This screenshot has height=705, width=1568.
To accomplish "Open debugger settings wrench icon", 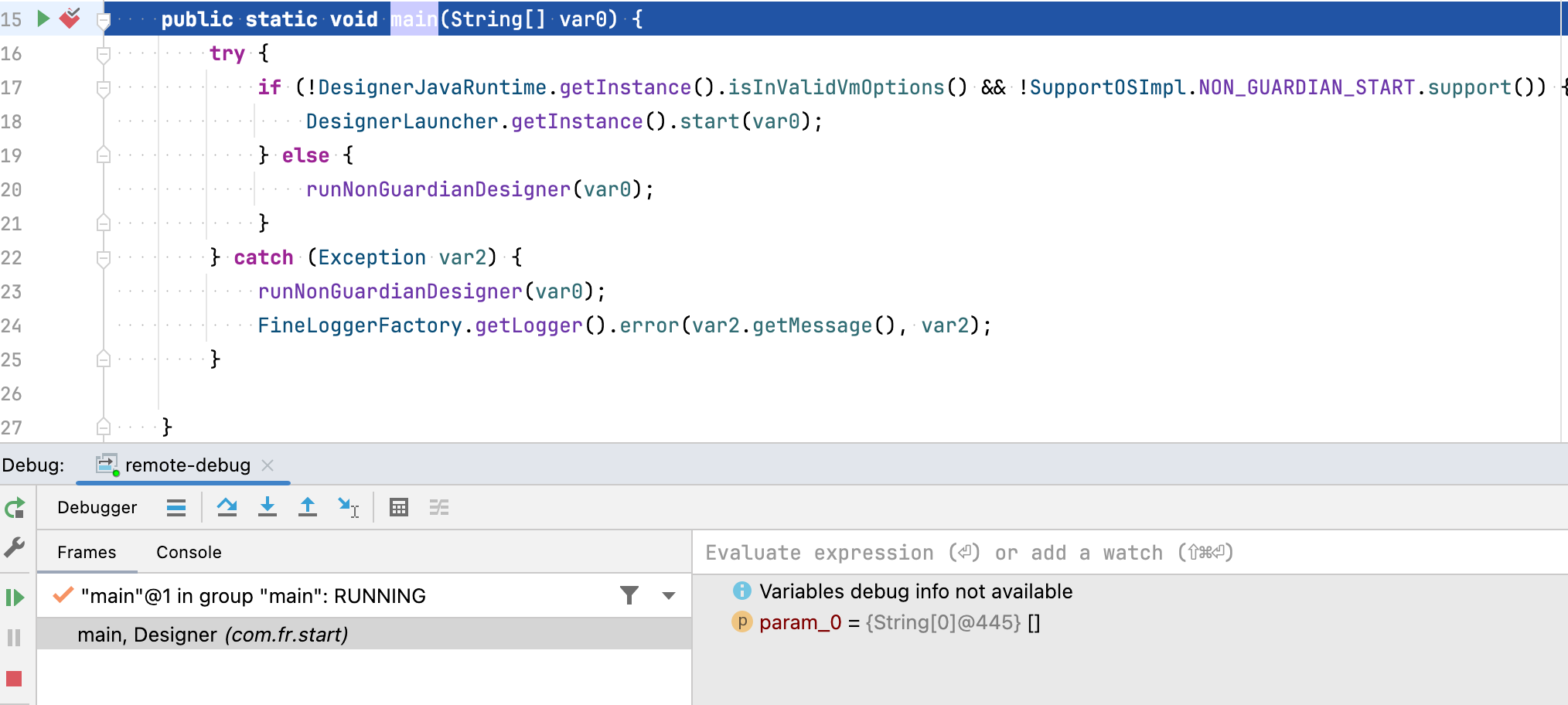I will 15,547.
